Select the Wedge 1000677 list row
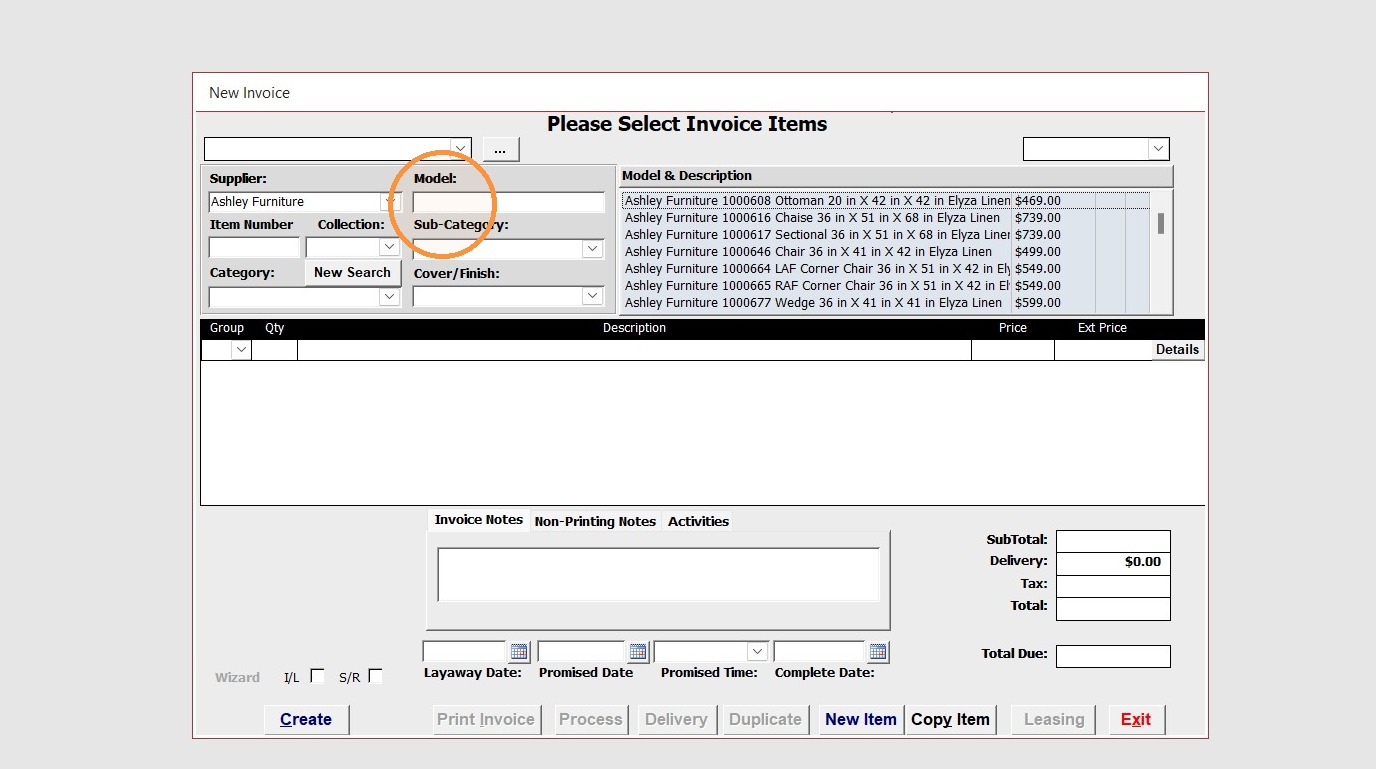The width and height of the screenshot is (1376, 769). (x=885, y=303)
